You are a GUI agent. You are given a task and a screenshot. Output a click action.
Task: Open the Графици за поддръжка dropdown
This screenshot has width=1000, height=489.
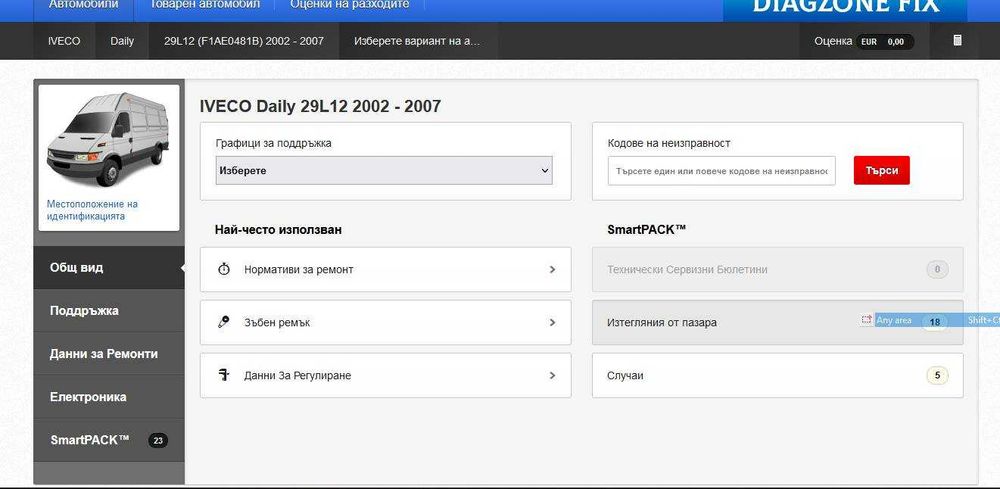(385, 170)
